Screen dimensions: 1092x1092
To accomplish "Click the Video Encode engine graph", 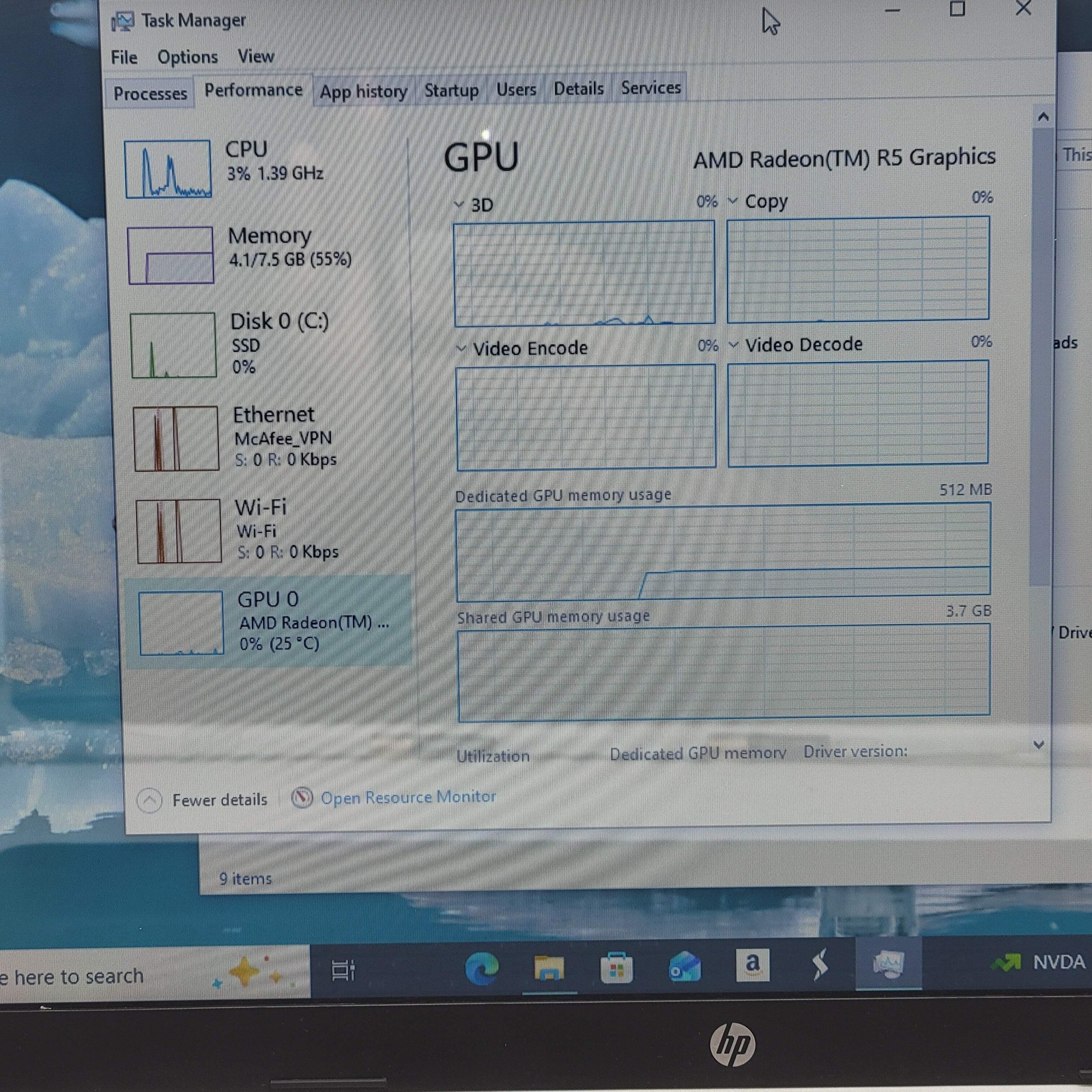I will [x=586, y=417].
